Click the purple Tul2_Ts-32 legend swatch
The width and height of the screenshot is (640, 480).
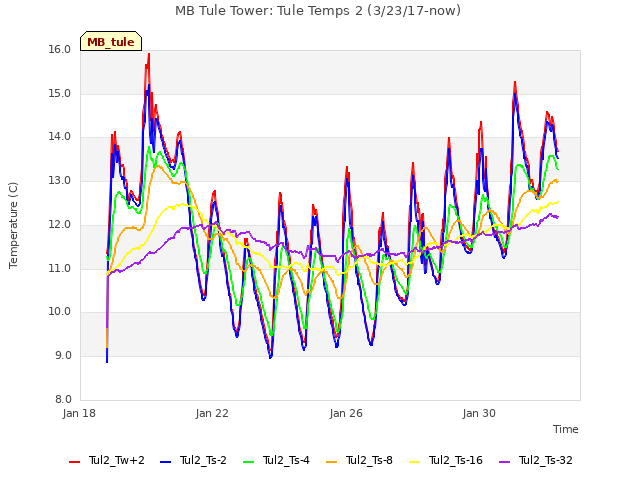(x=504, y=462)
